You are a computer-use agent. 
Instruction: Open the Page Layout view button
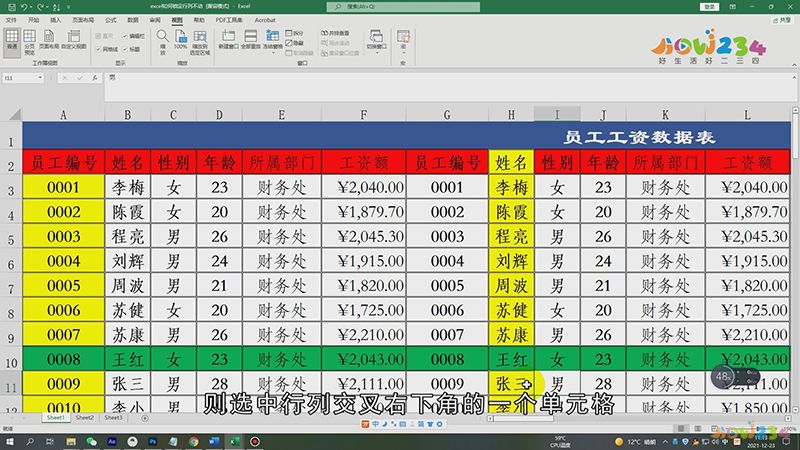(49, 39)
